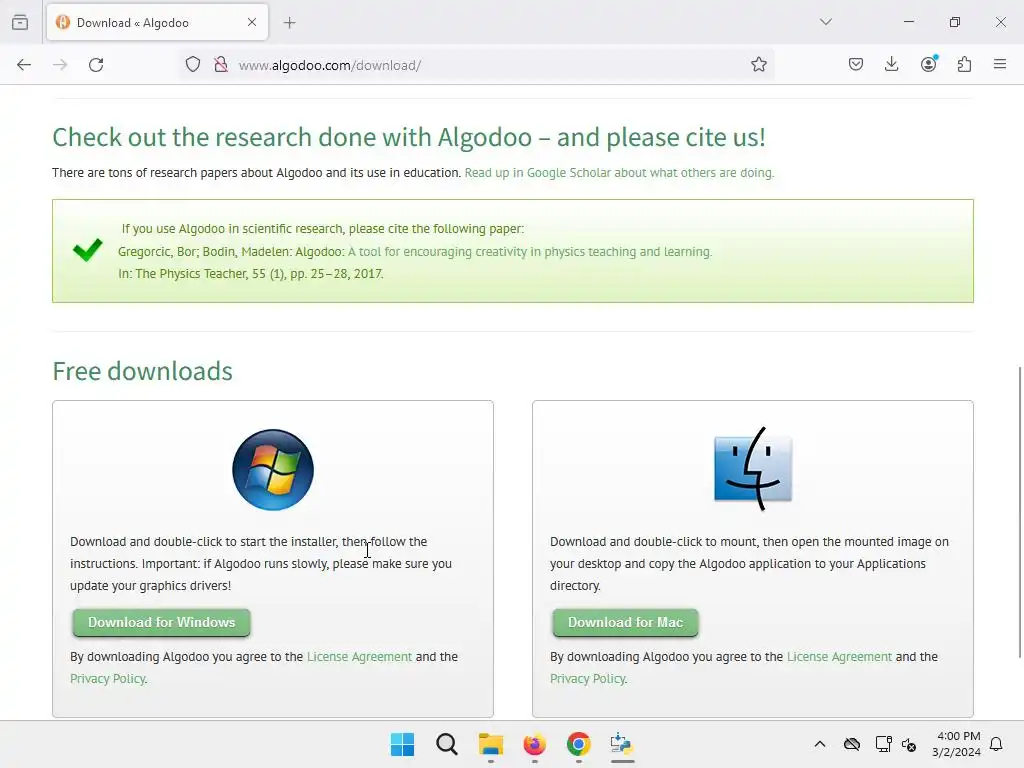1024x768 pixels.
Task: Open the installer app in taskbar
Action: pos(622,744)
